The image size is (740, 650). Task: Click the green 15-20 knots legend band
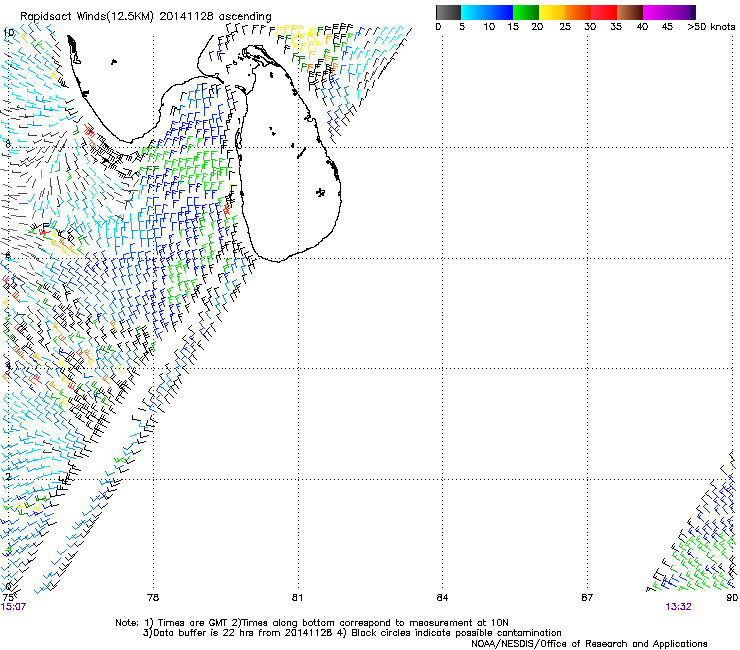[x=526, y=12]
